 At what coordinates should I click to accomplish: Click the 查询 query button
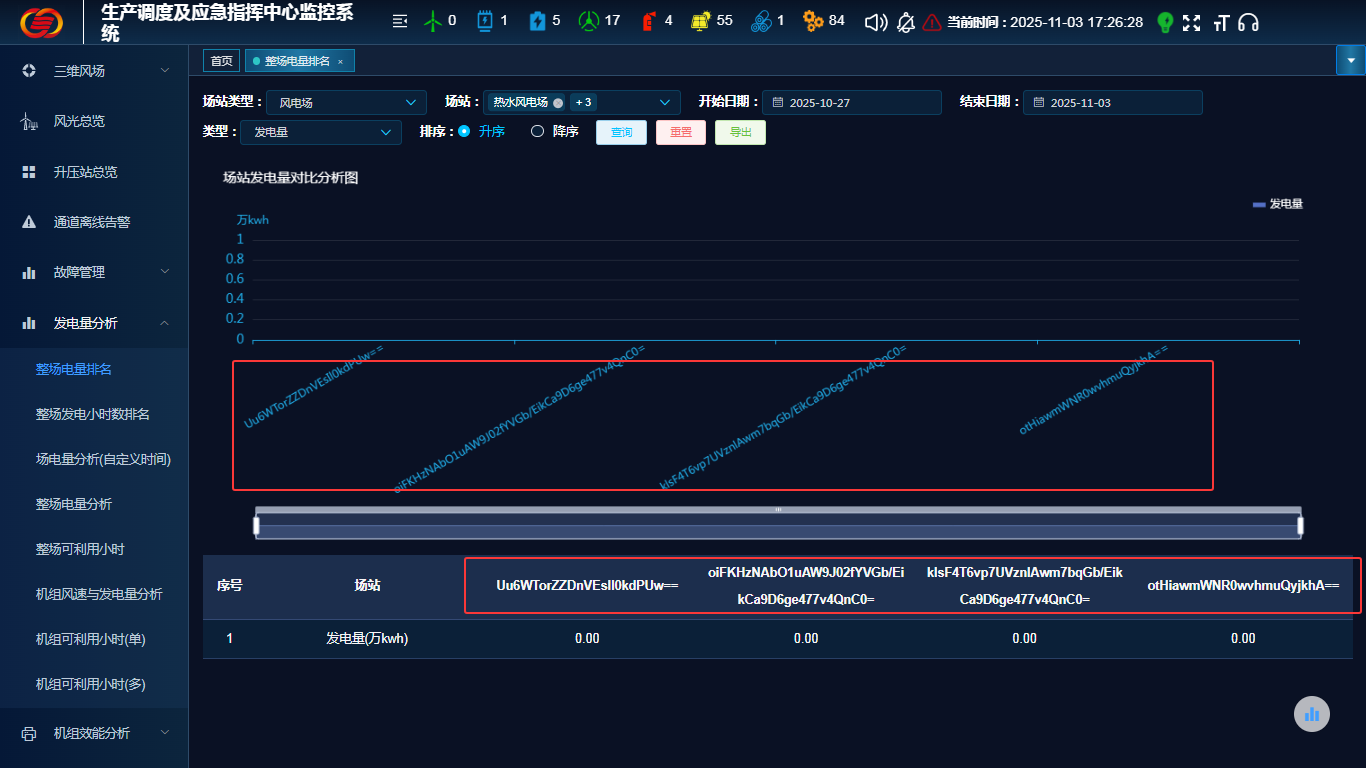click(x=621, y=132)
